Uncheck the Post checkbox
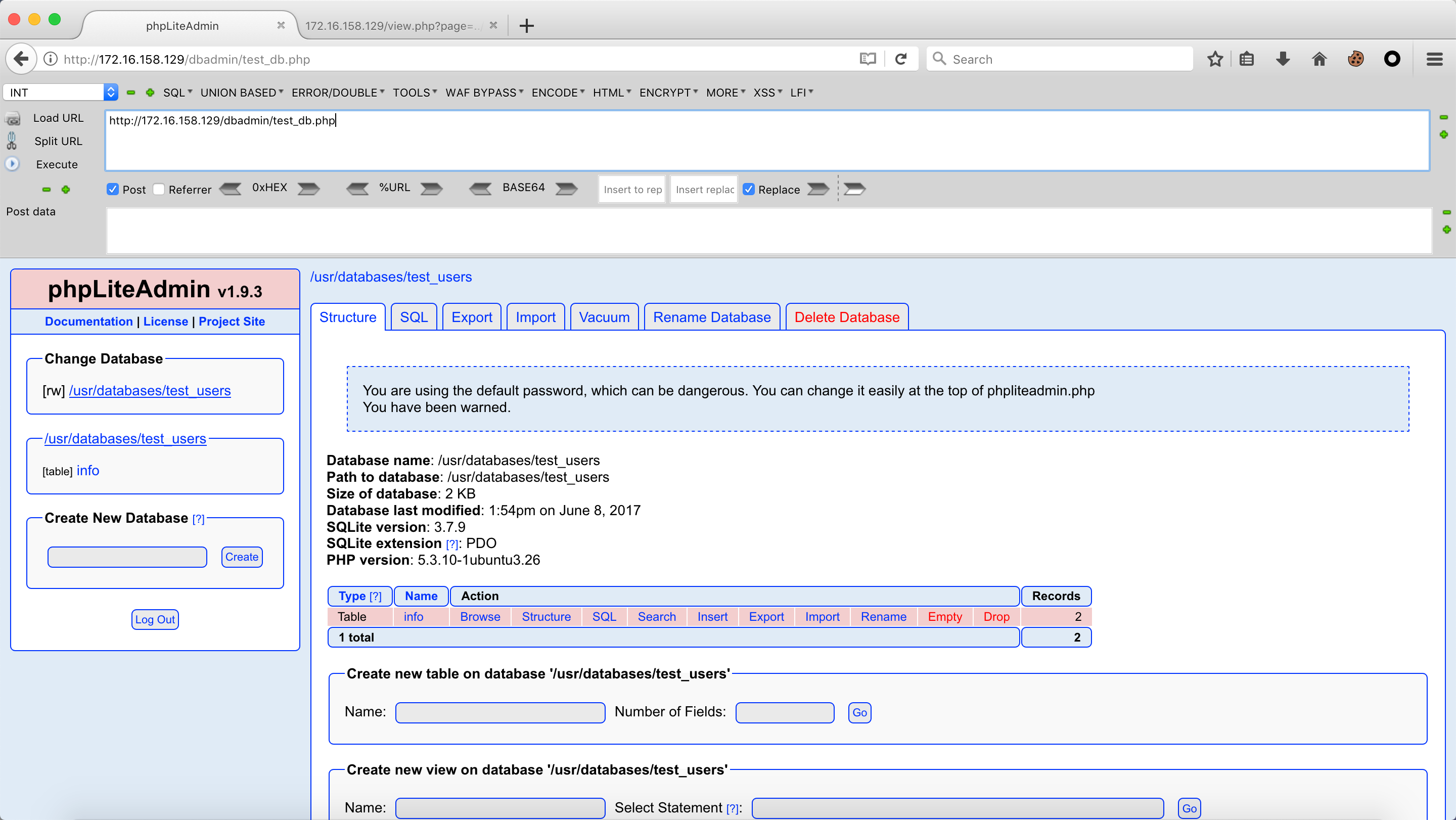Screen dimensions: 1456x820 (112, 189)
